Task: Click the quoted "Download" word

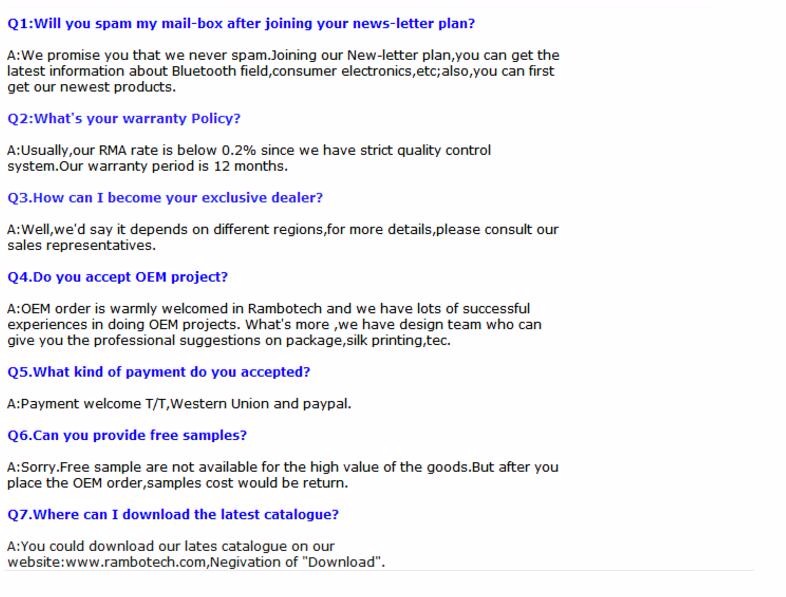Action: [353, 562]
